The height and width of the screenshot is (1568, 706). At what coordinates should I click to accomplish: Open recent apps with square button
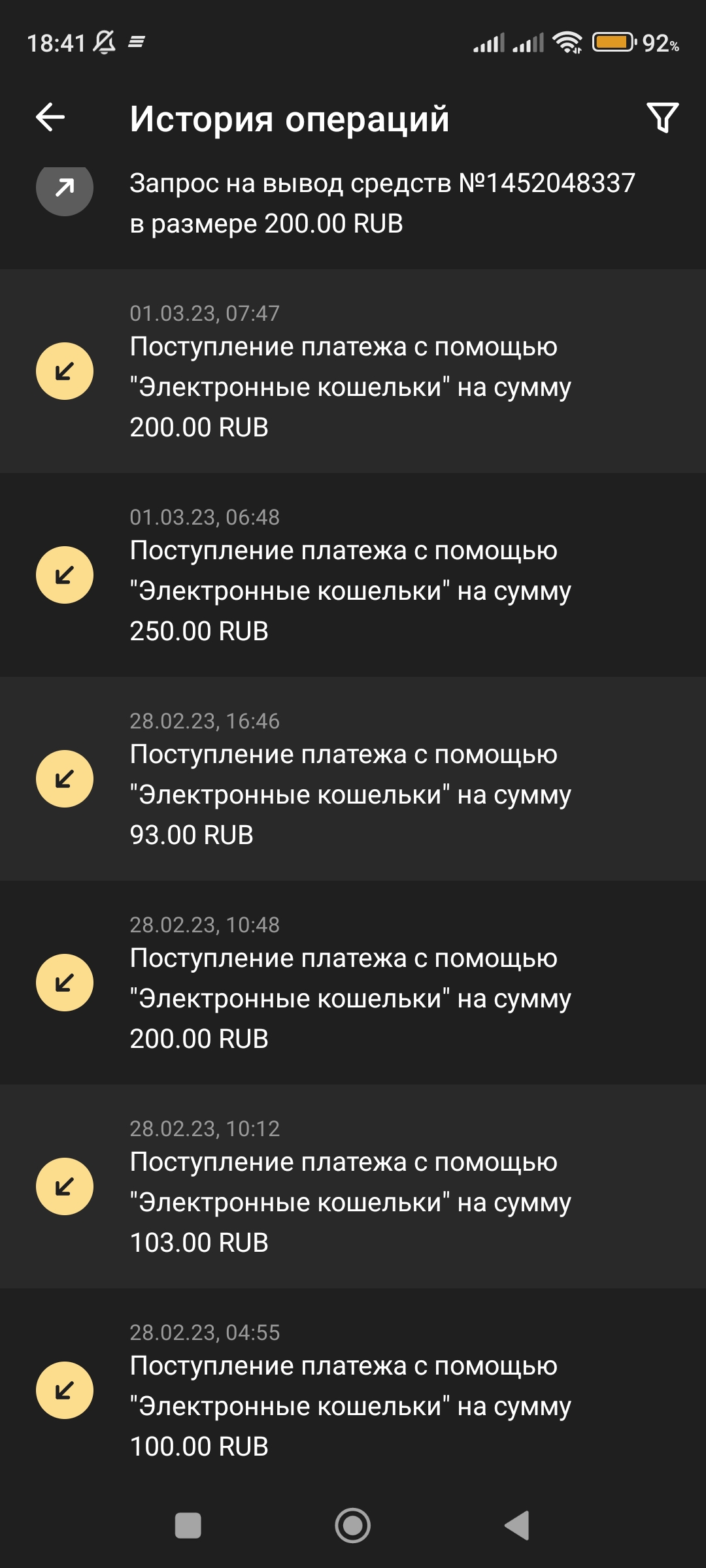pos(188,1526)
